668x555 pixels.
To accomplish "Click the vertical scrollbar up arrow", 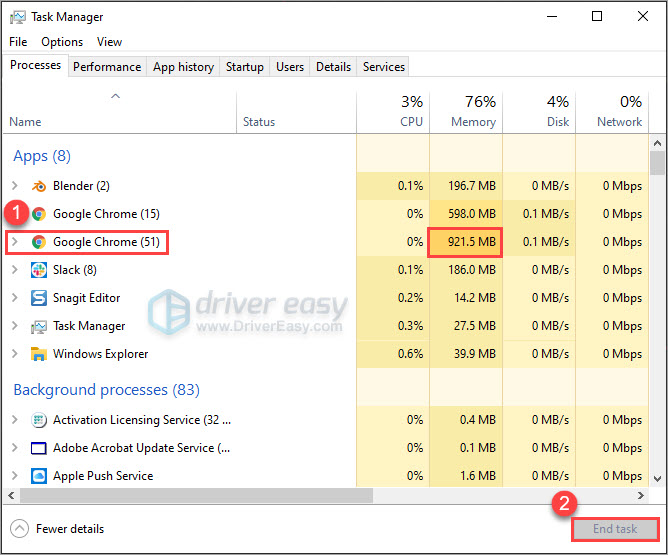I will [657, 143].
